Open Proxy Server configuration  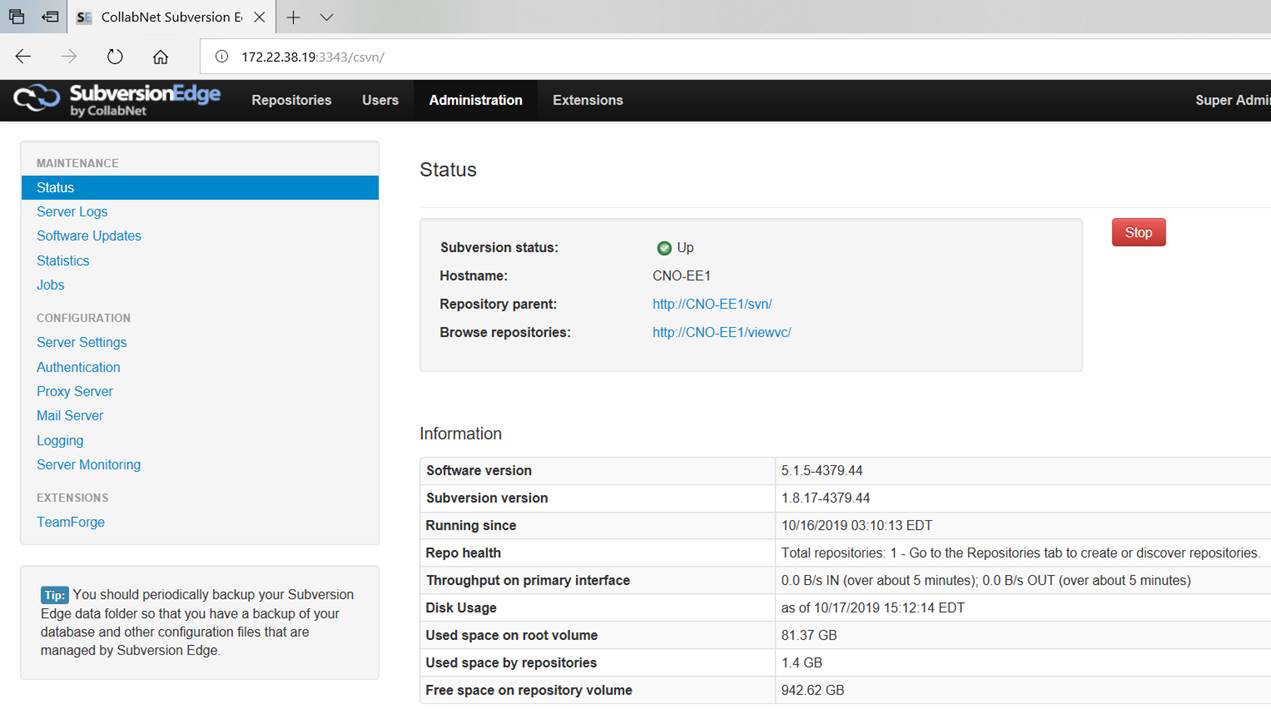[x=75, y=391]
